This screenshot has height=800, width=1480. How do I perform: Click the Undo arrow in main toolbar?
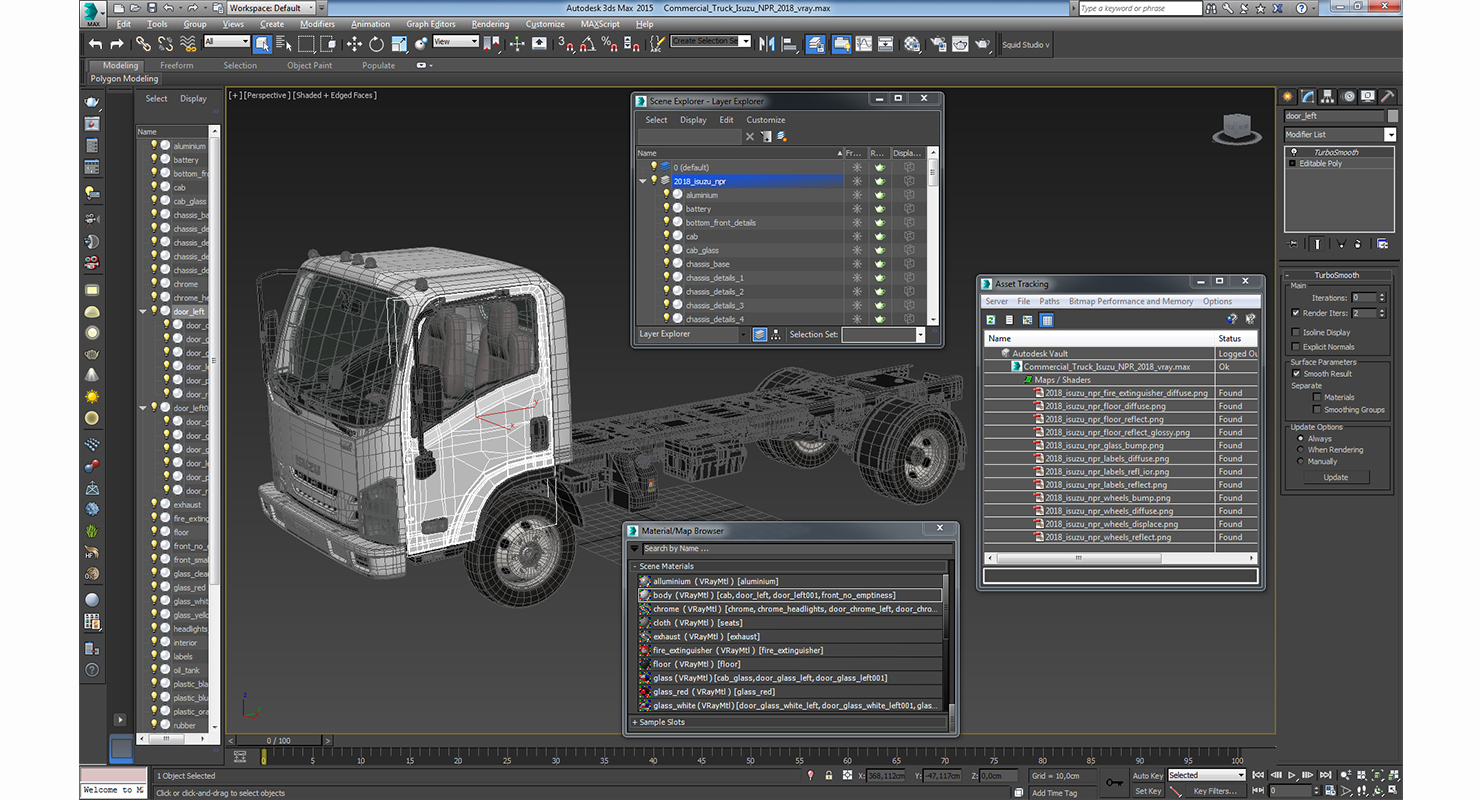[96, 44]
